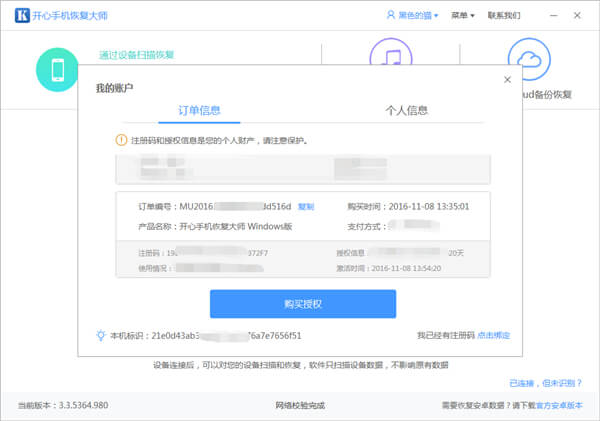Switch to the 订单信息 tab

[x=199, y=111]
